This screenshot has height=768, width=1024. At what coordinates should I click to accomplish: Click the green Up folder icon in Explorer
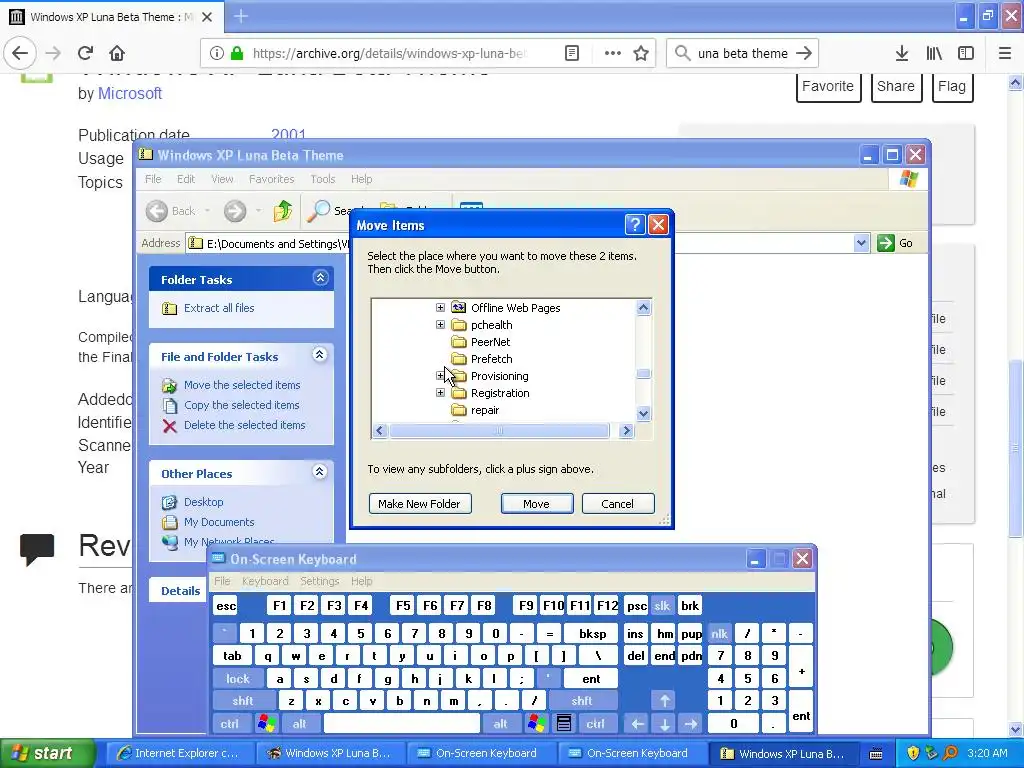click(x=283, y=210)
